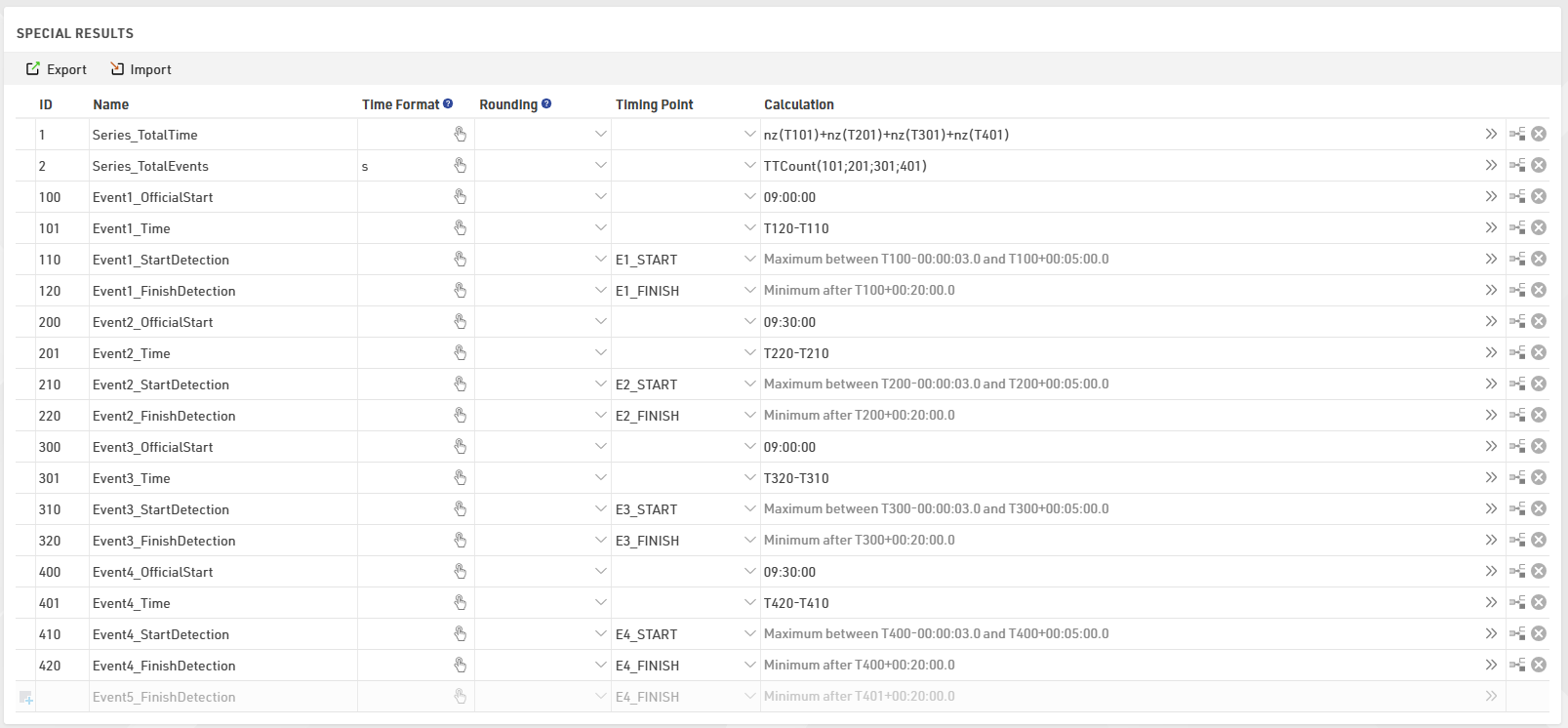Click dependency tree icon for Series_TotalEvents row
The width and height of the screenshot is (1568, 728).
point(1517,166)
